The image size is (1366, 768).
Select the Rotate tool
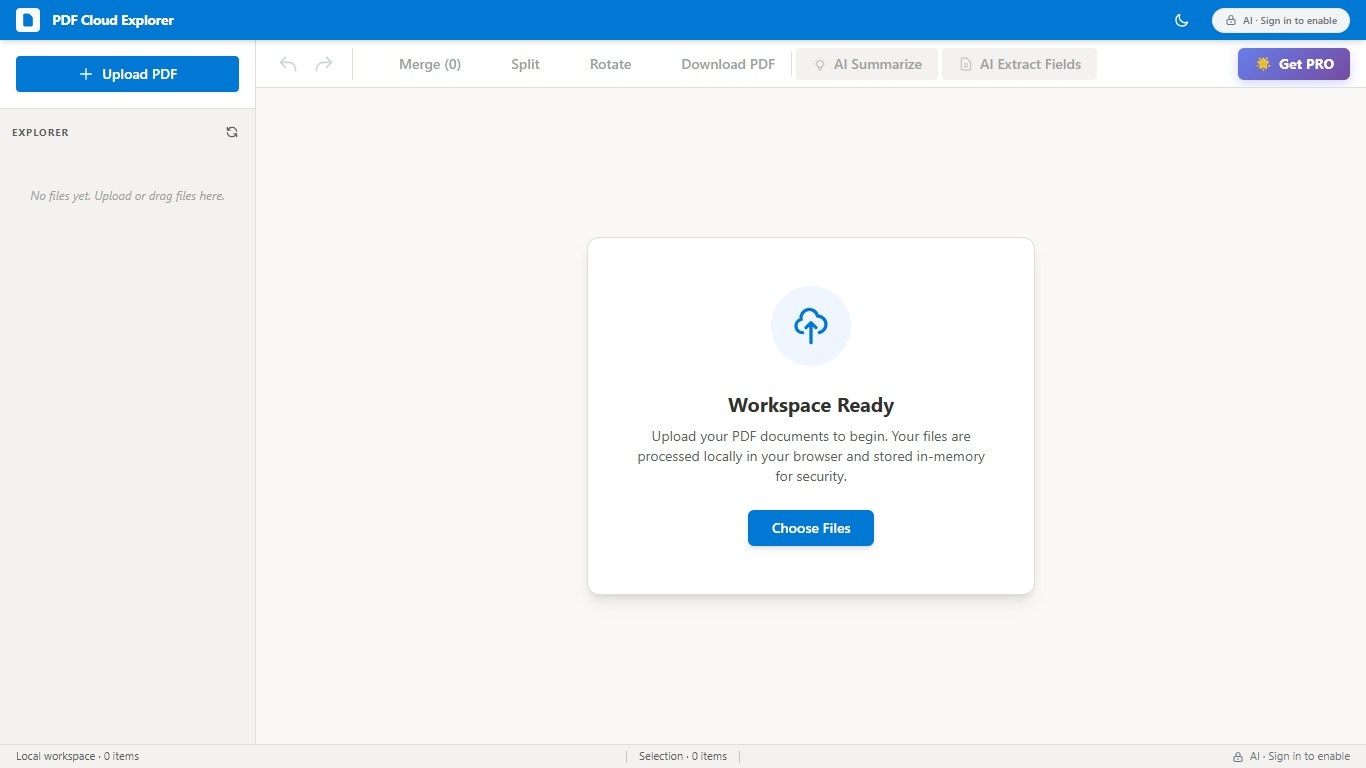click(x=610, y=63)
